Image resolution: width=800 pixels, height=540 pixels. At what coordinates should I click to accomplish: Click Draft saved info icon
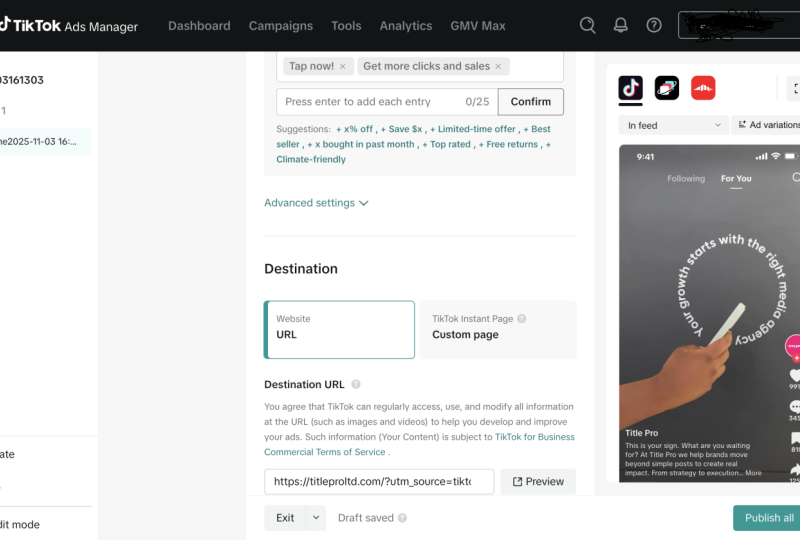tap(402, 518)
